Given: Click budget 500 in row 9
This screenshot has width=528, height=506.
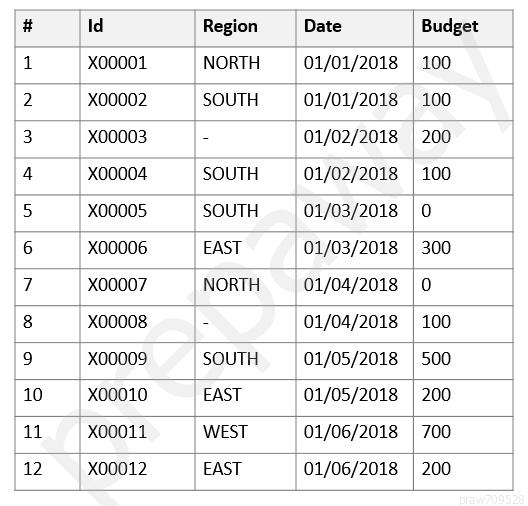Looking at the screenshot, I should click(x=464, y=361).
